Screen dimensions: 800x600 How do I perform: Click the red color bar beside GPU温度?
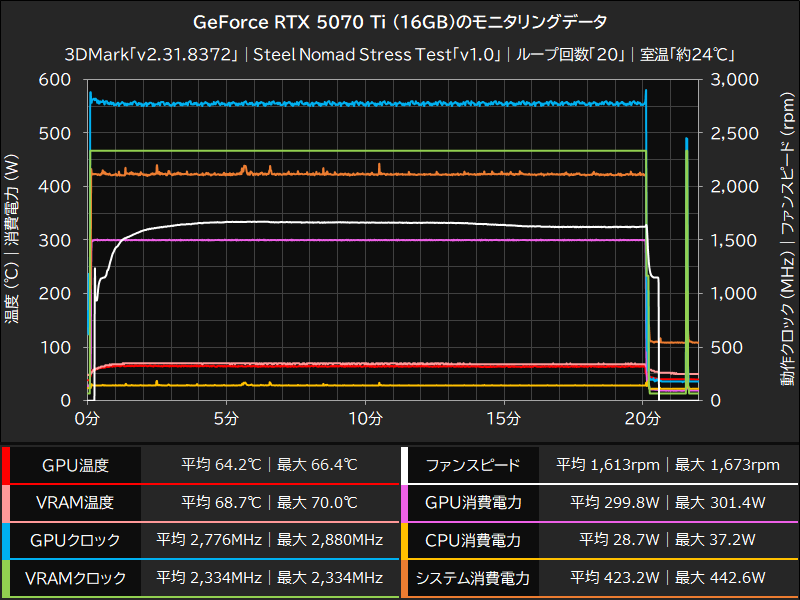(x=8, y=464)
